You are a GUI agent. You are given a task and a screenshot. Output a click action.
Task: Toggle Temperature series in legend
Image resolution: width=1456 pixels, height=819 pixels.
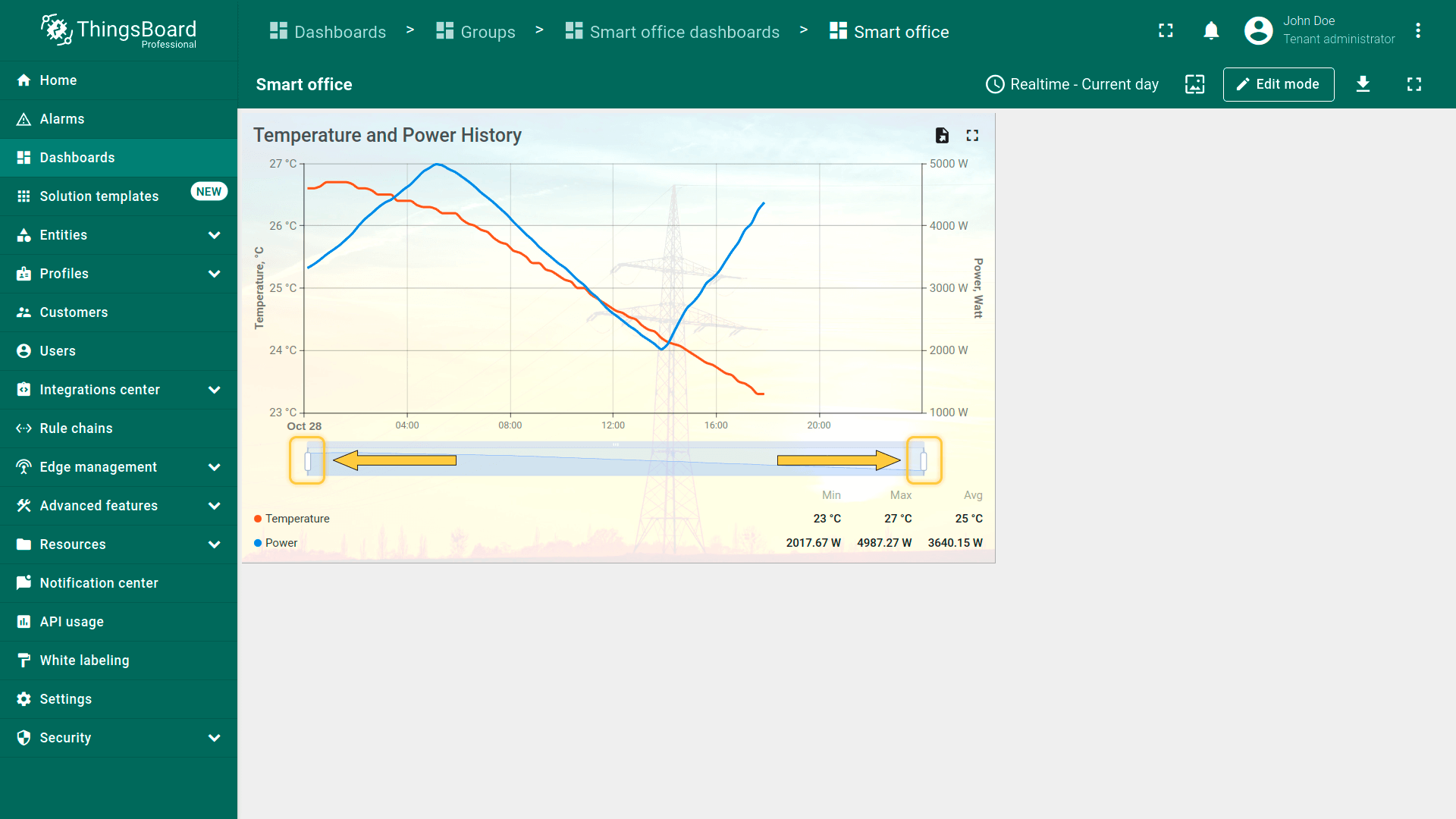pos(297,519)
